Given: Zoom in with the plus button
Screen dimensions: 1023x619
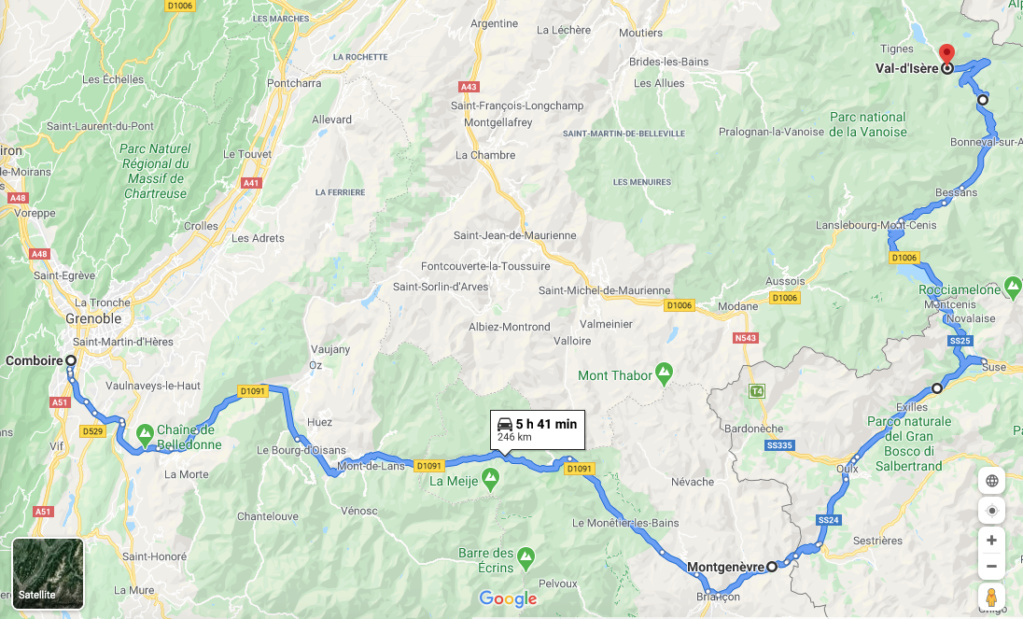Looking at the screenshot, I should coord(991,540).
